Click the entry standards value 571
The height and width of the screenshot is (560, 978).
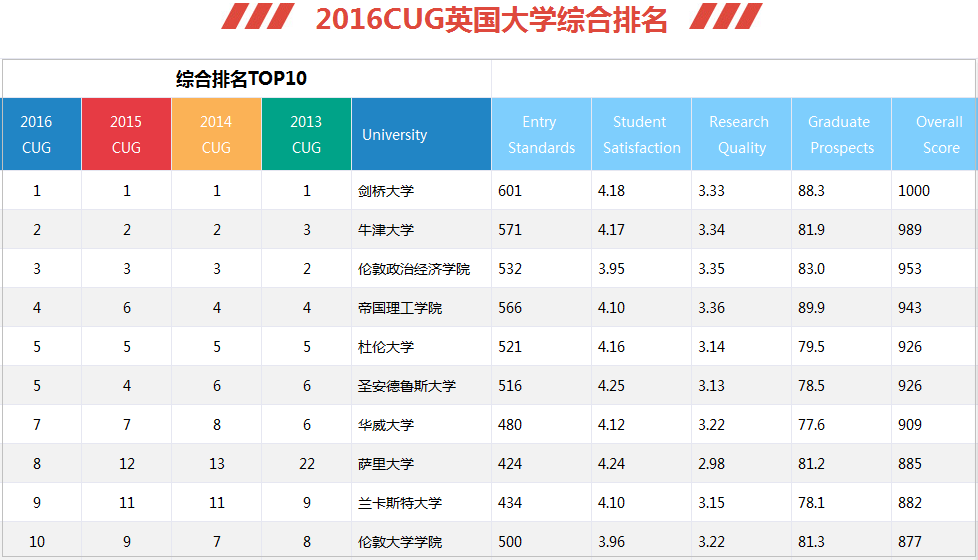[x=510, y=229]
